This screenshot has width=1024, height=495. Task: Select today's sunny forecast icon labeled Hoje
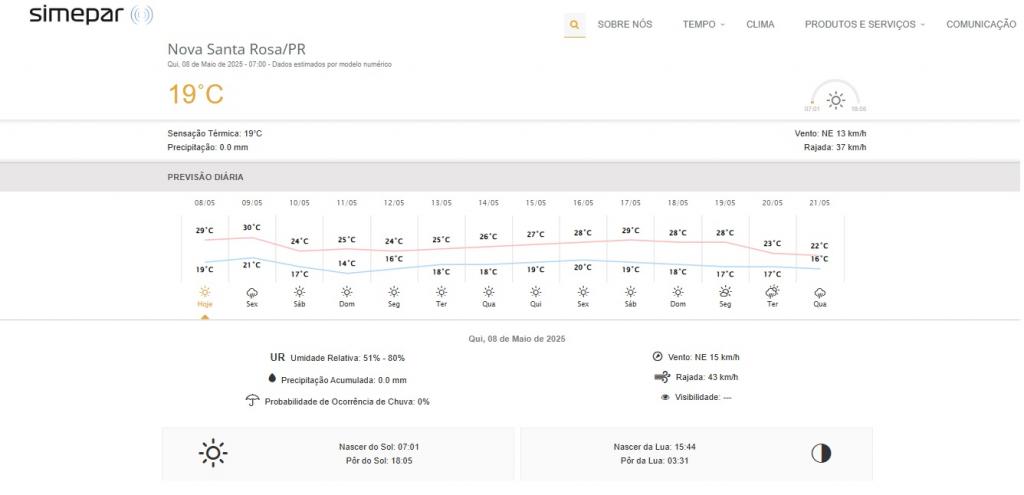(205, 292)
